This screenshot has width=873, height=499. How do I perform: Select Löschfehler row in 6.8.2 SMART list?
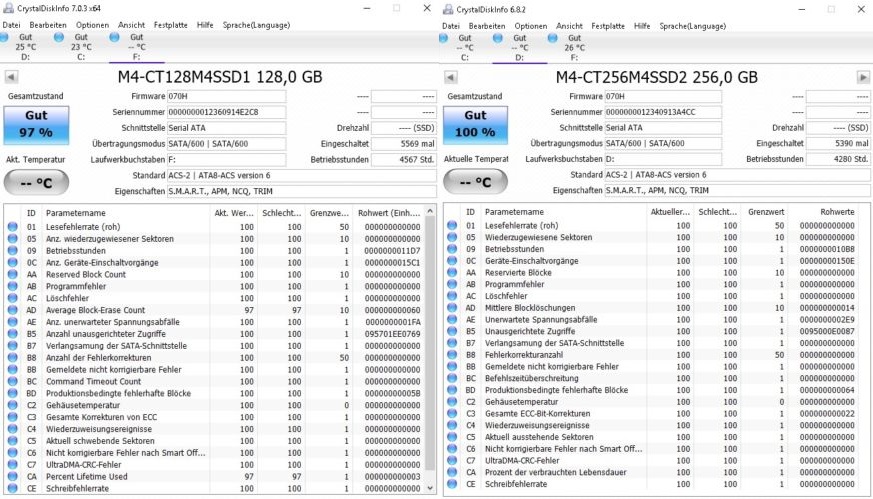click(657, 296)
